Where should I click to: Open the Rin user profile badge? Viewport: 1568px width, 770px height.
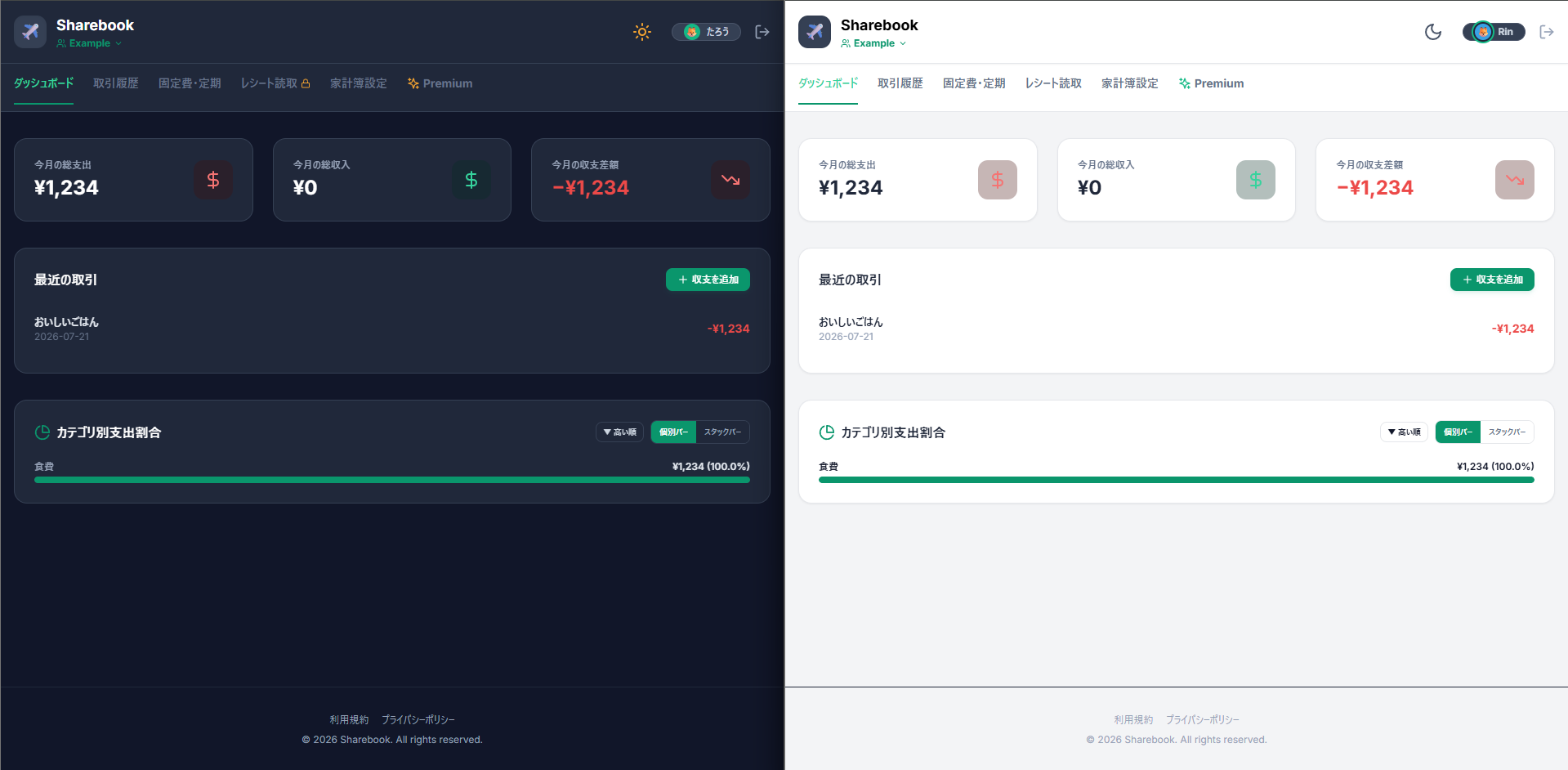coord(1494,32)
